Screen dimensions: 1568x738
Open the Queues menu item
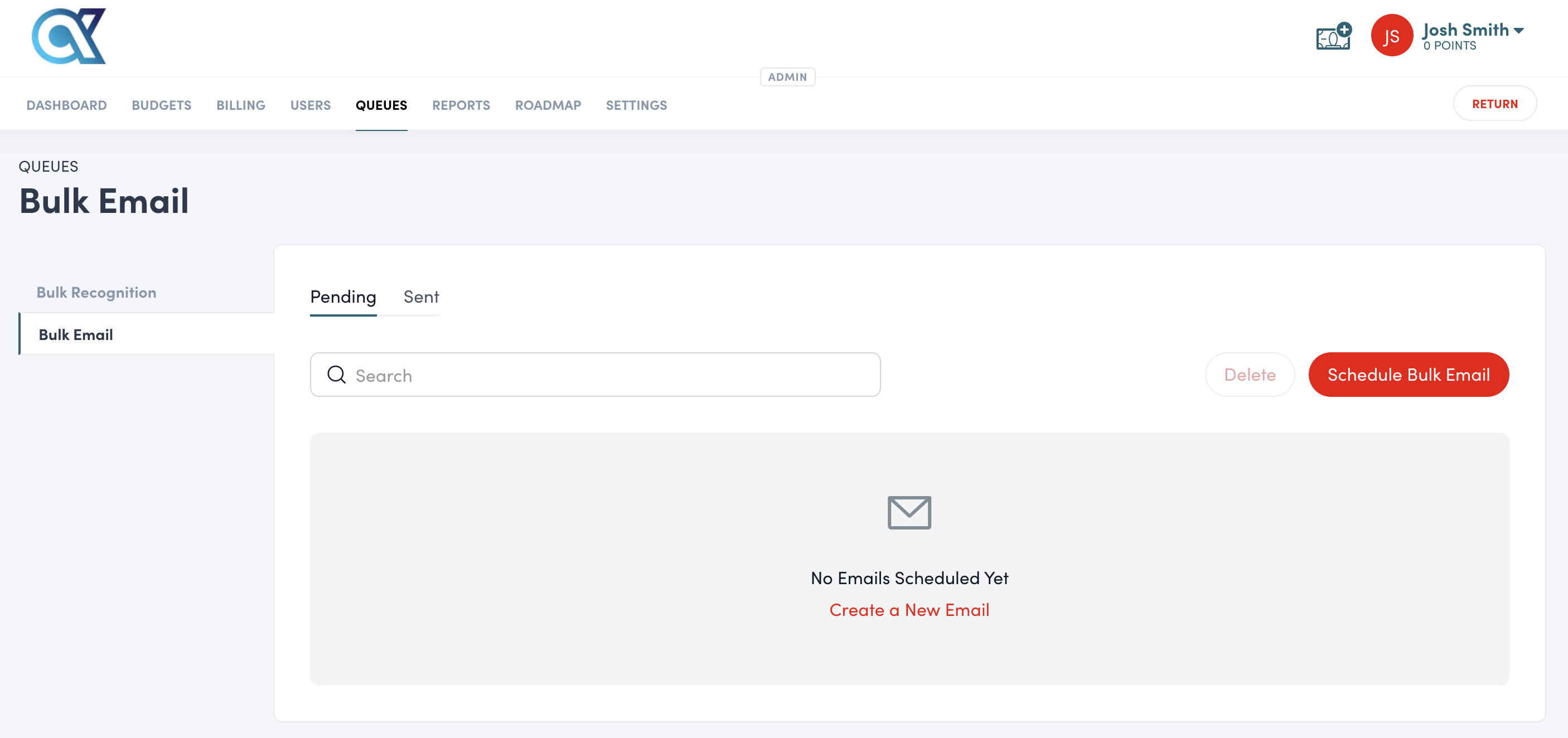381,105
